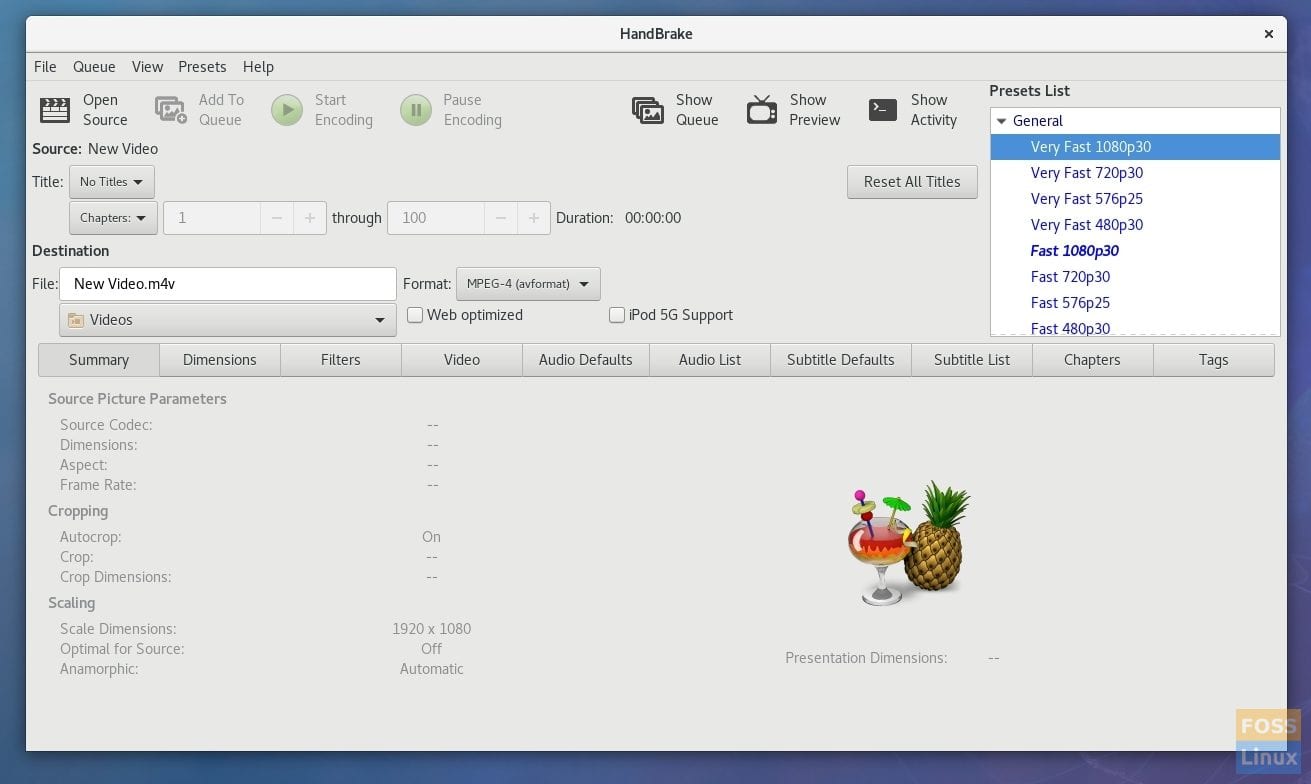Increase the end chapter value
The image size is (1311, 784).
(x=534, y=218)
